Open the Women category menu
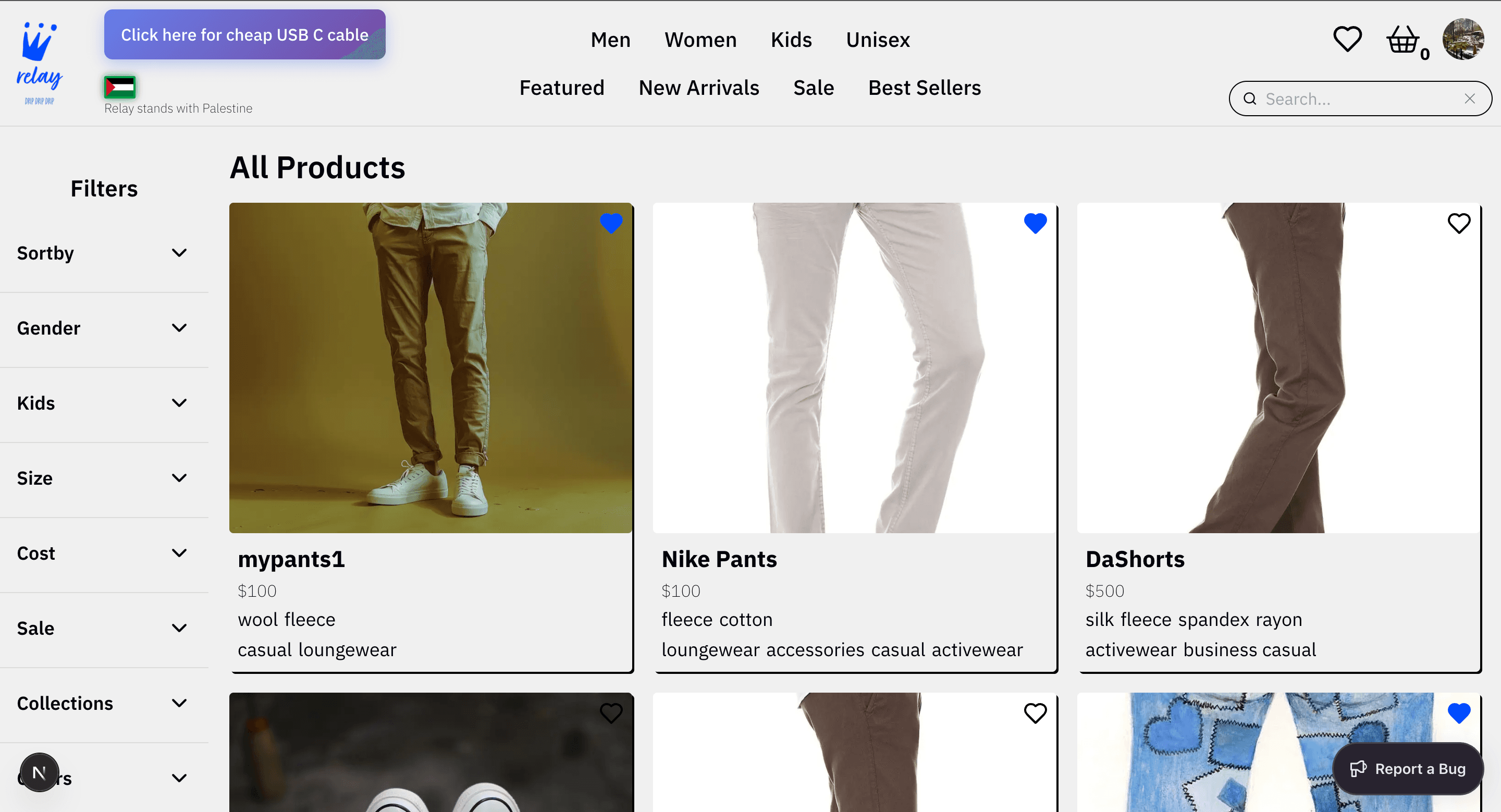1501x812 pixels. tap(700, 40)
